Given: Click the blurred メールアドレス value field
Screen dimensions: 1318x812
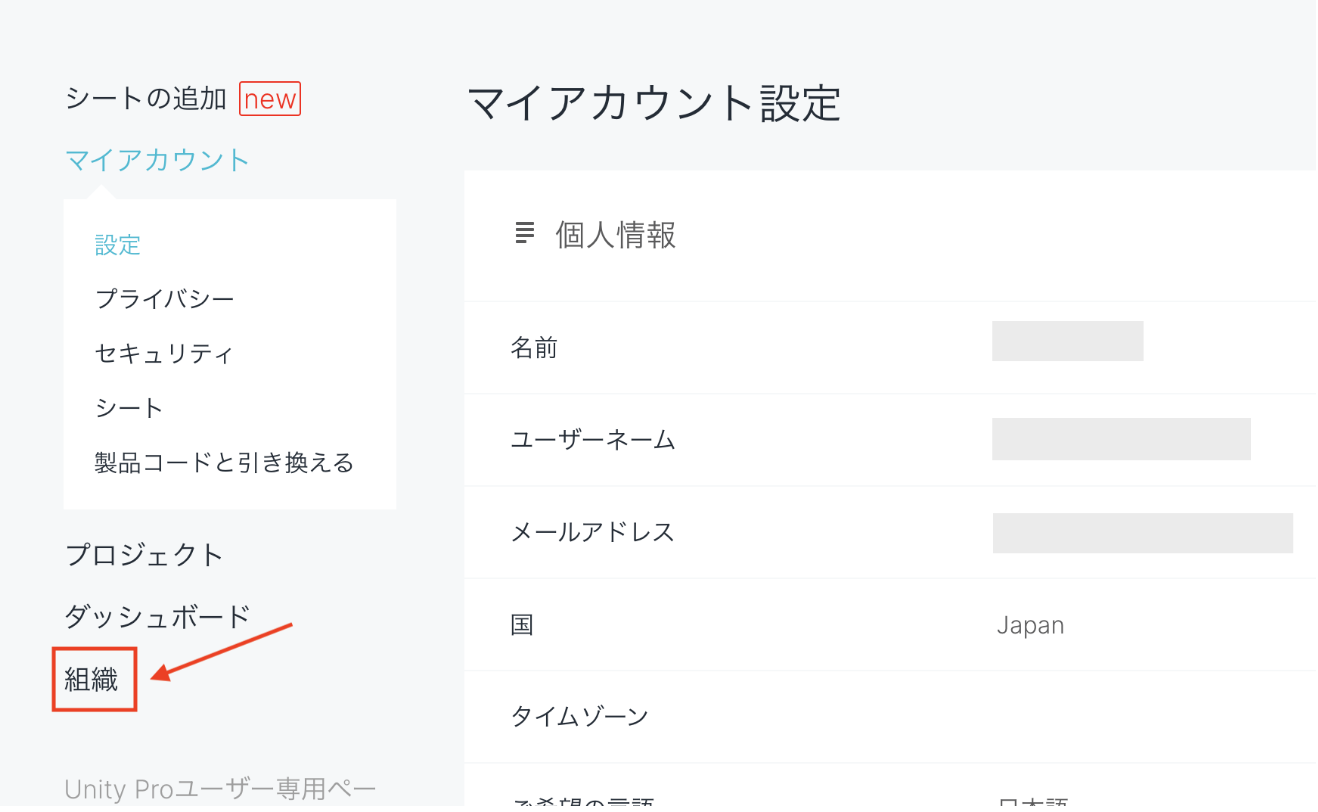Looking at the screenshot, I should (x=1142, y=533).
